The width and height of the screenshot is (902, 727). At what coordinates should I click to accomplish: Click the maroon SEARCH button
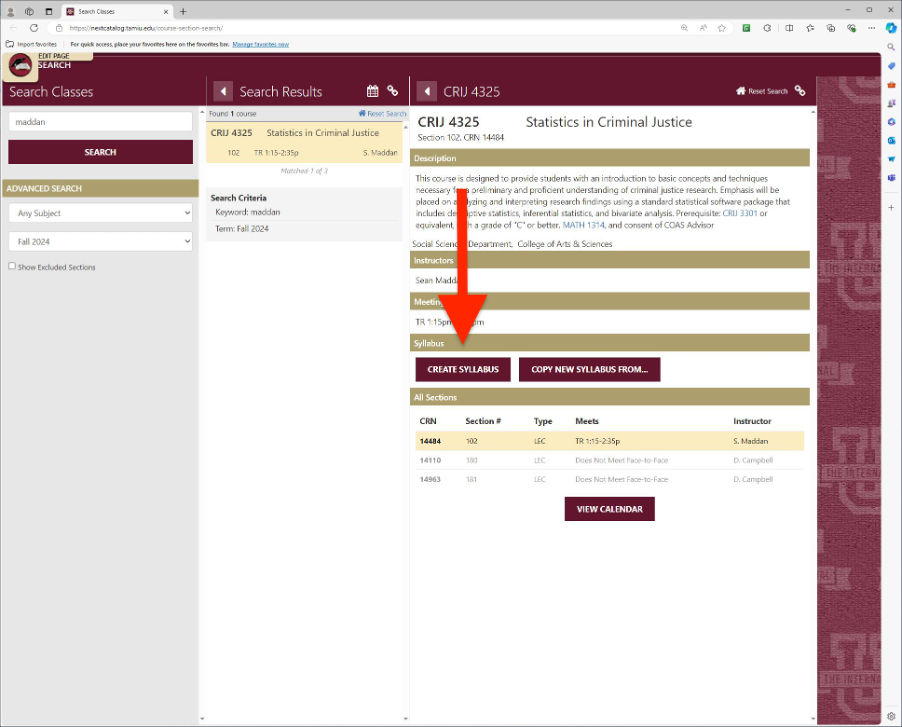[x=101, y=152]
